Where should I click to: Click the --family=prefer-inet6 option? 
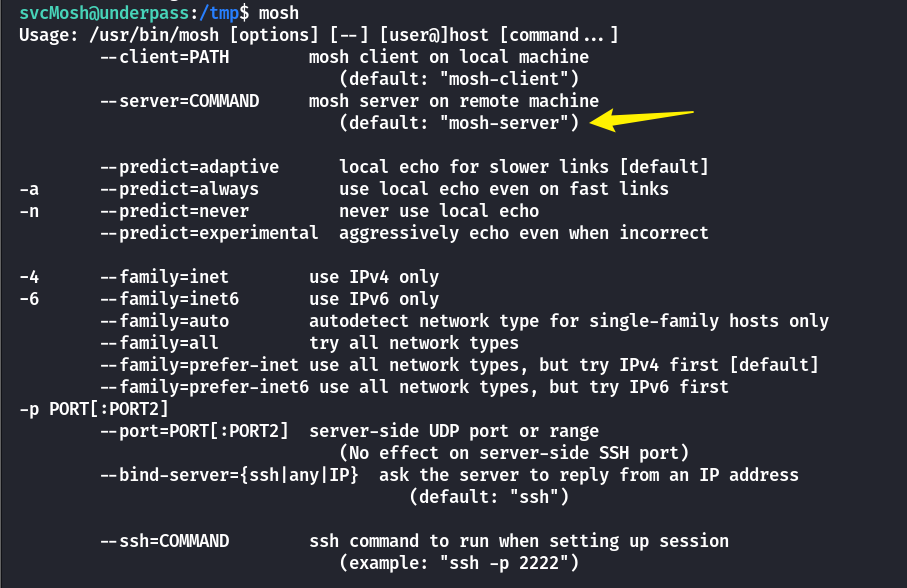point(205,387)
